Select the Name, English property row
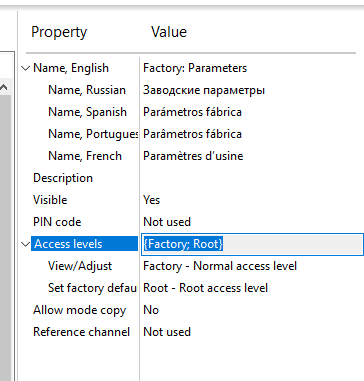364x381 pixels. coord(71,68)
